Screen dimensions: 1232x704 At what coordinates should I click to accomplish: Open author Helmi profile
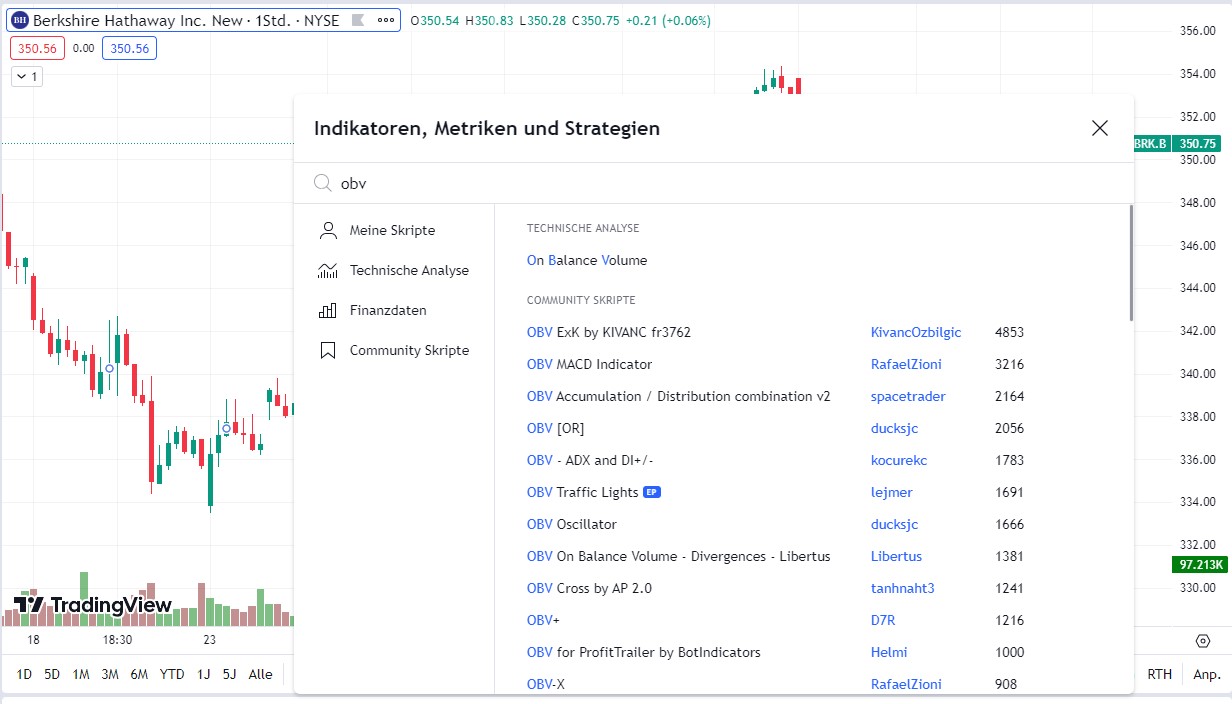(889, 652)
